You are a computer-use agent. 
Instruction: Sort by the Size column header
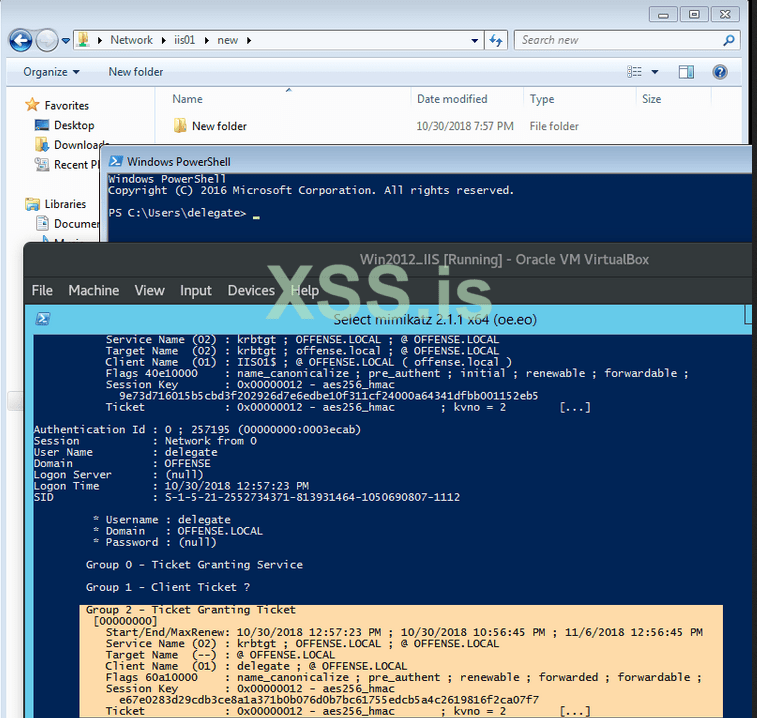pyautogui.click(x=651, y=99)
